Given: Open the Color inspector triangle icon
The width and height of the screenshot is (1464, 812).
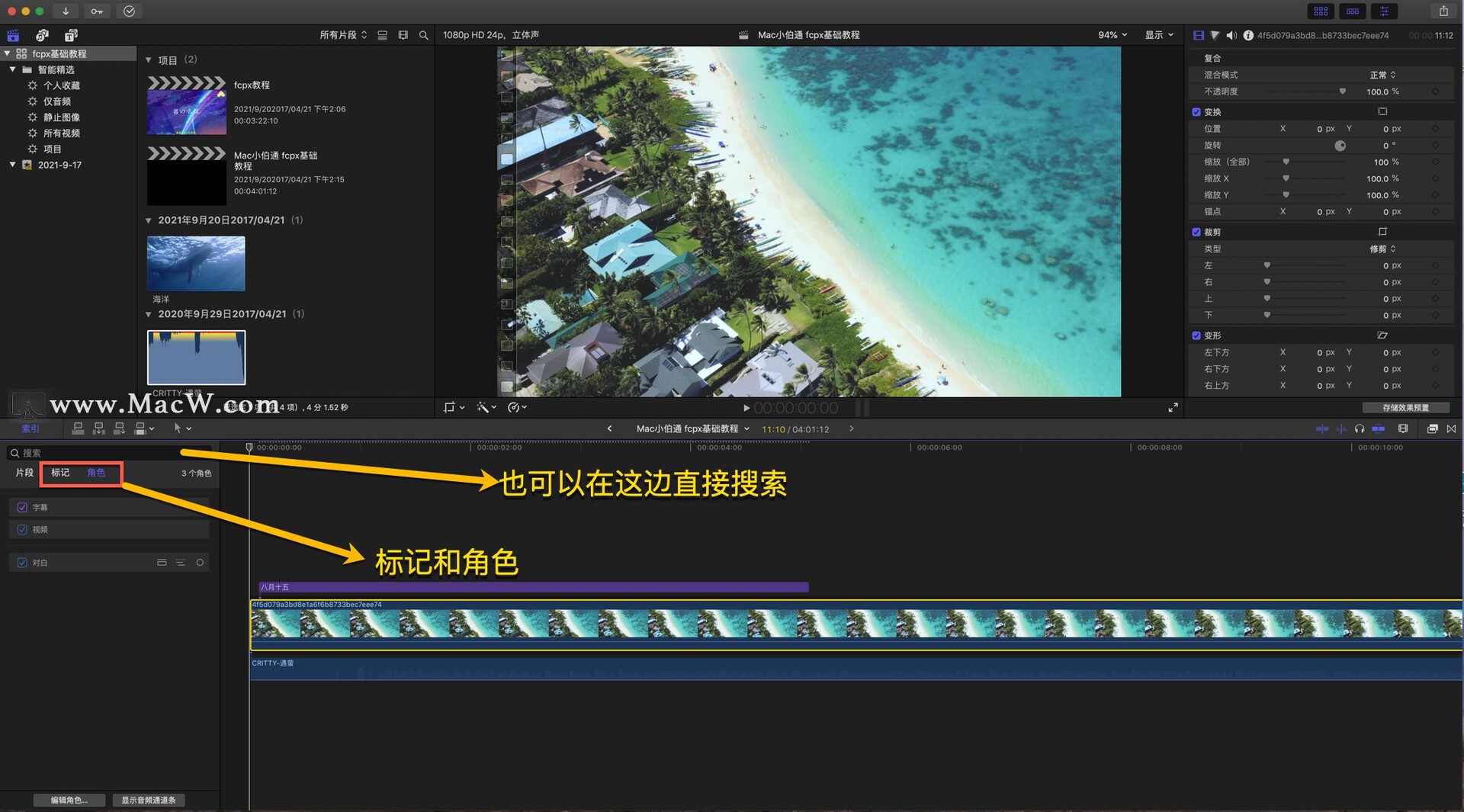Looking at the screenshot, I should click(1215, 35).
